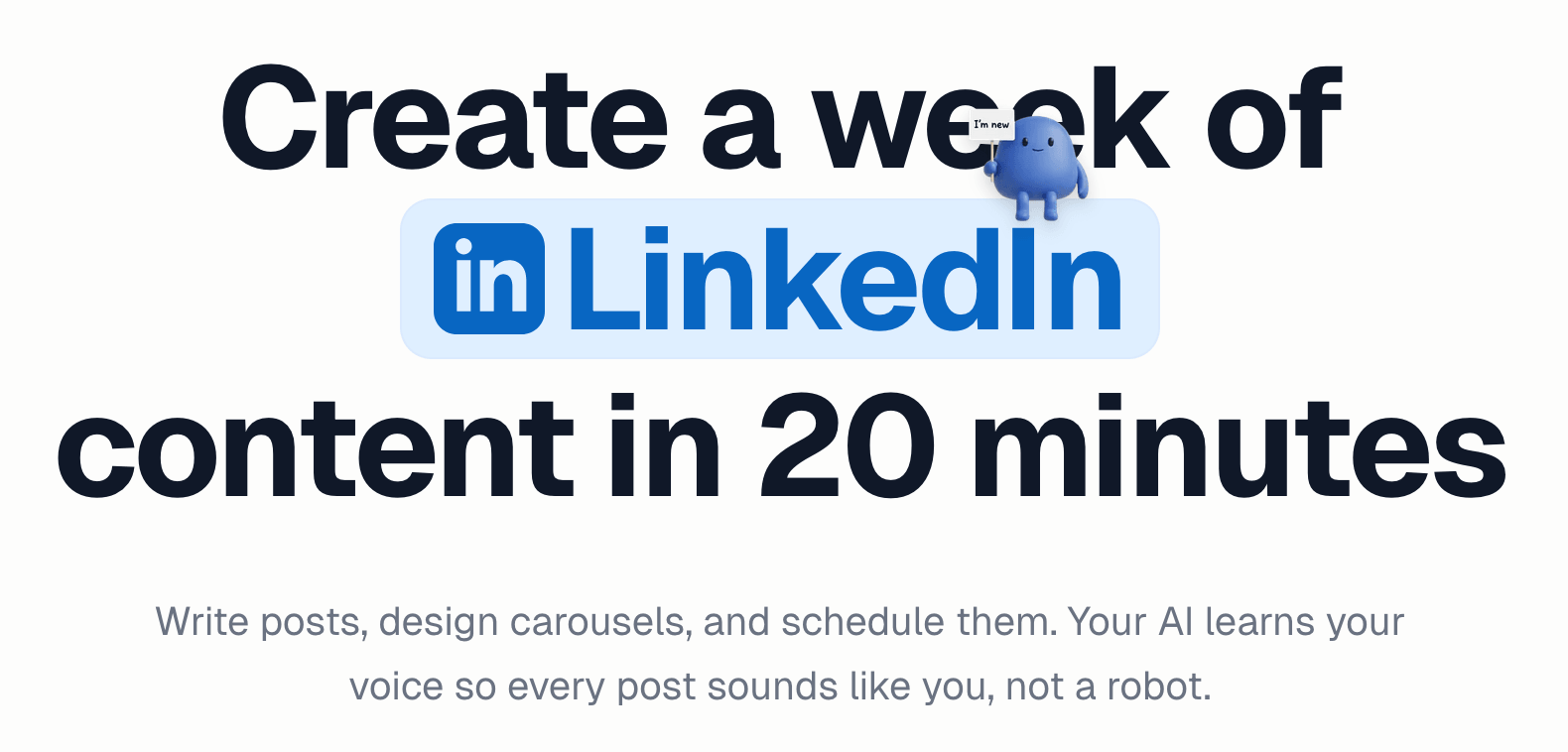1568x752 pixels.
Task: Click the blue "LinkedIn" word in the badge
Action: click(x=845, y=279)
